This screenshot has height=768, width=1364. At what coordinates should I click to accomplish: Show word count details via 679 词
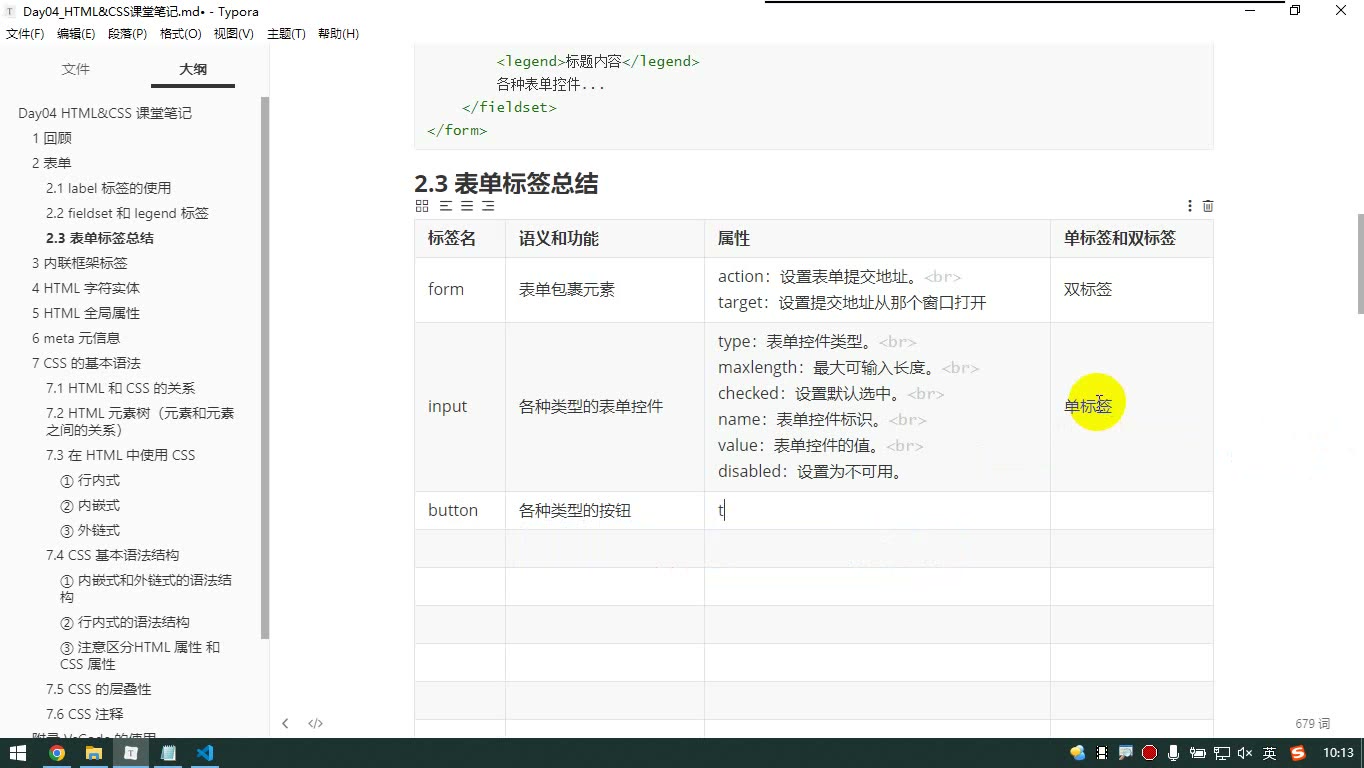[x=1312, y=723]
